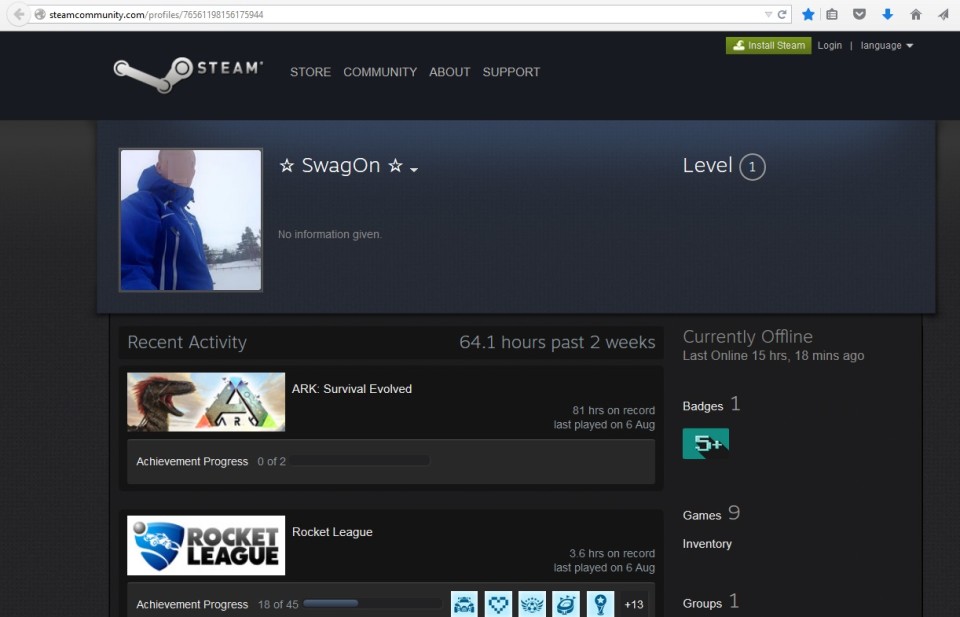
Task: Open the COMMUNITY menu
Action: (x=380, y=72)
